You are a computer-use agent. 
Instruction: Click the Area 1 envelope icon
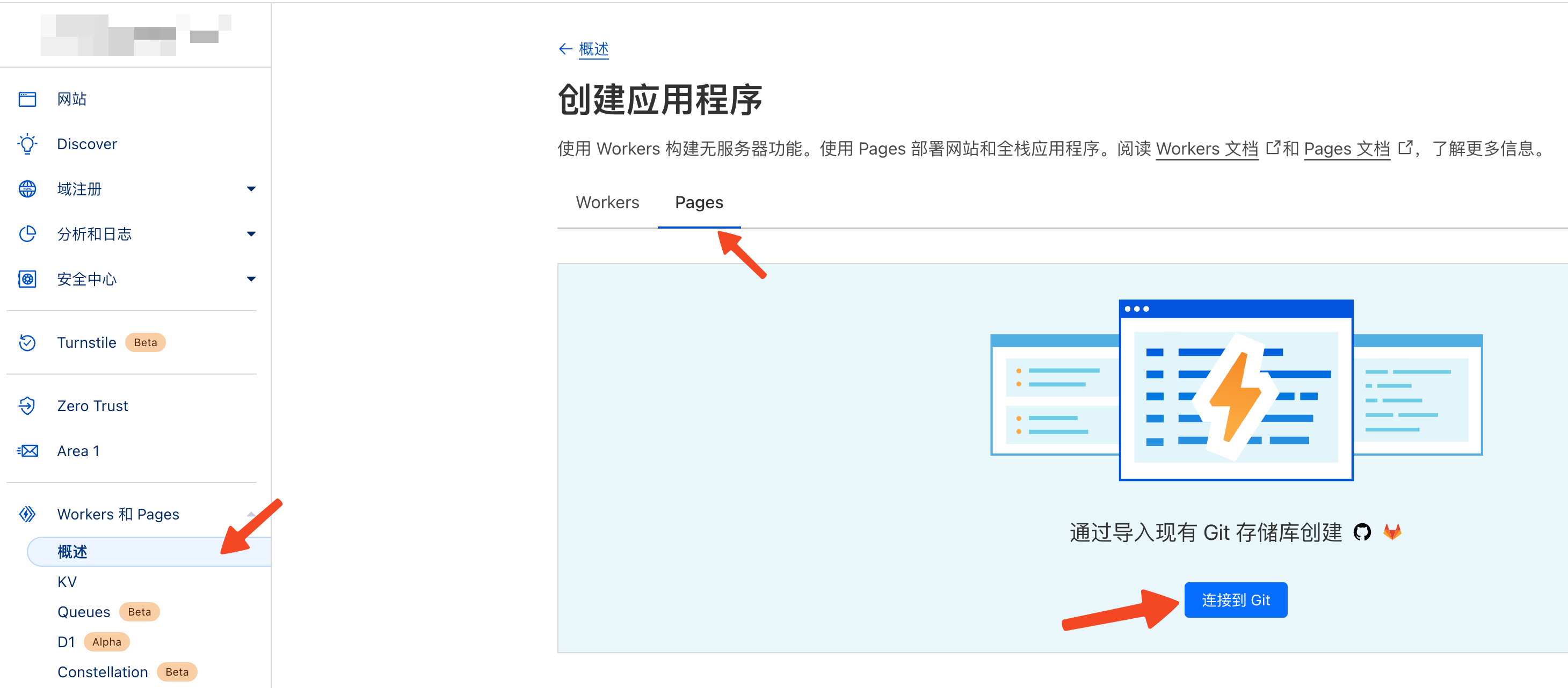tap(27, 451)
